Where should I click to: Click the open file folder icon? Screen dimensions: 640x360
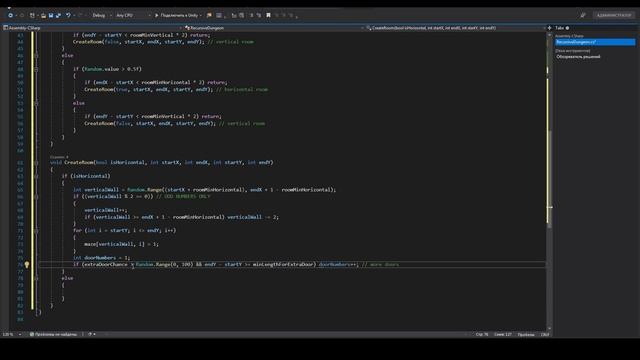[x=43, y=16]
